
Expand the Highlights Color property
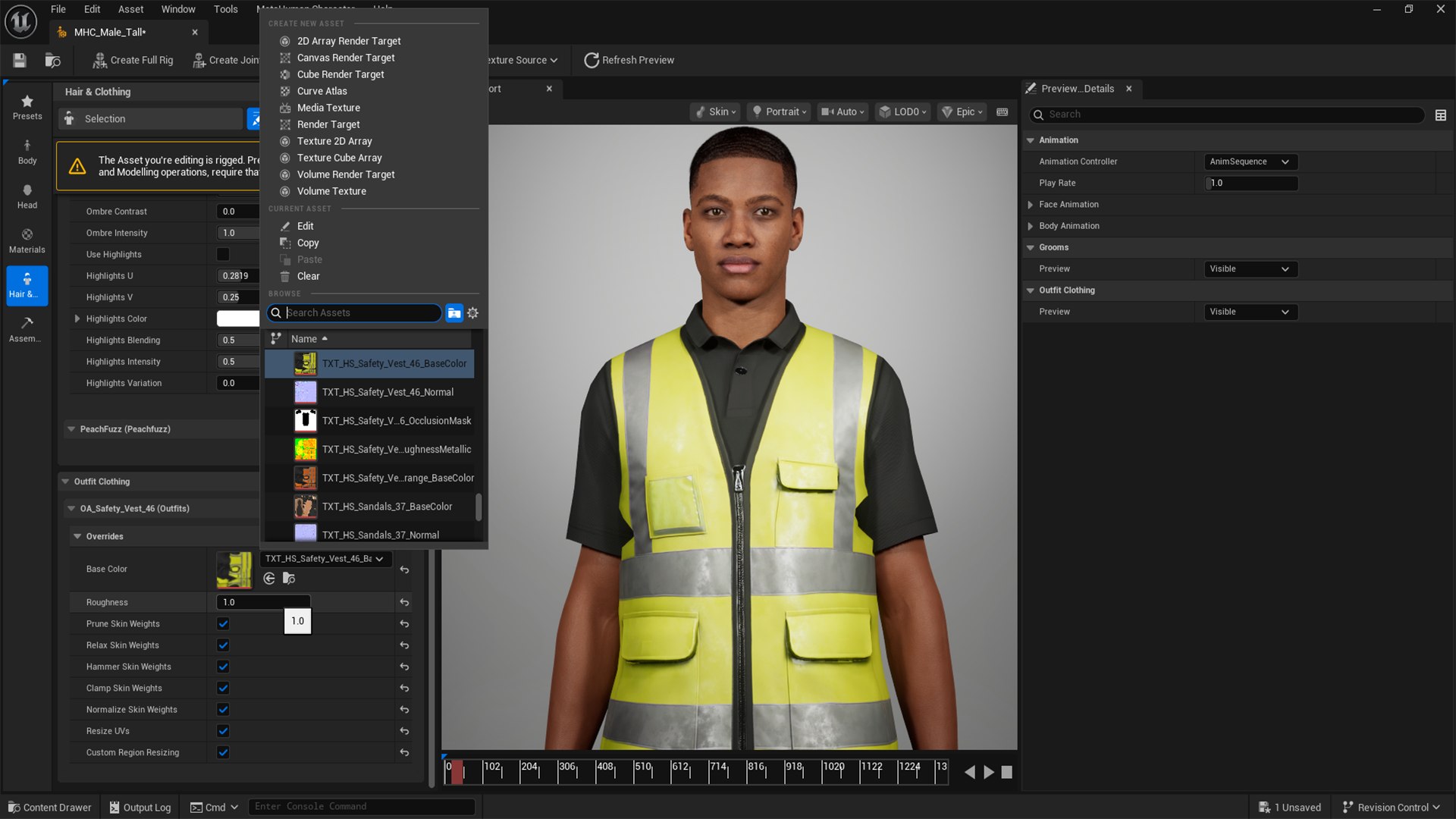click(x=77, y=319)
